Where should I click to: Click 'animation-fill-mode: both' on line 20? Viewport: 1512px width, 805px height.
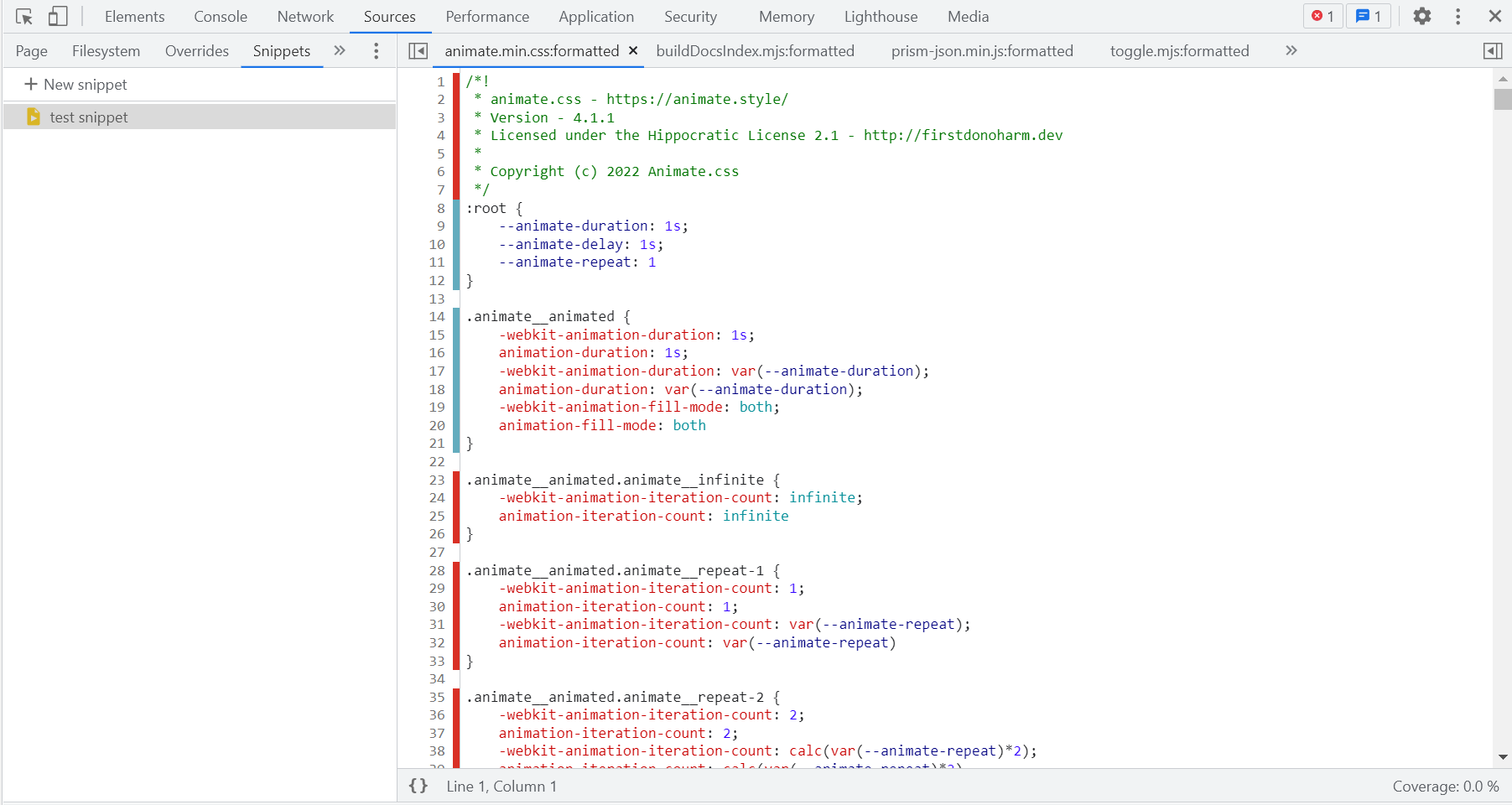pos(602,425)
